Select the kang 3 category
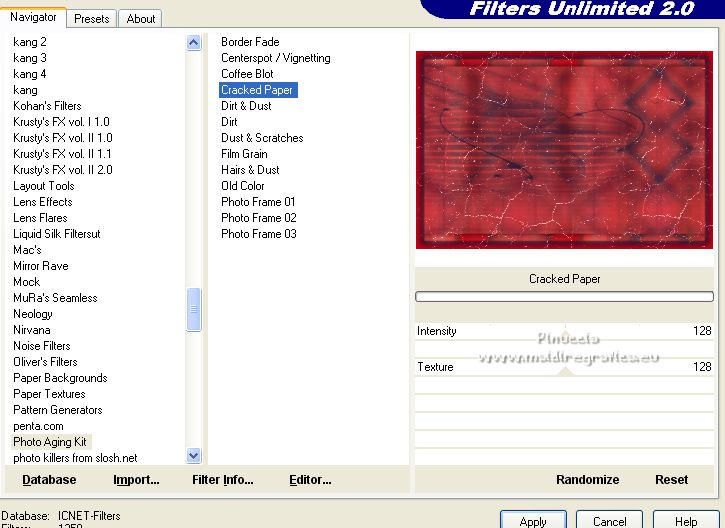This screenshot has width=725, height=528. [30, 58]
